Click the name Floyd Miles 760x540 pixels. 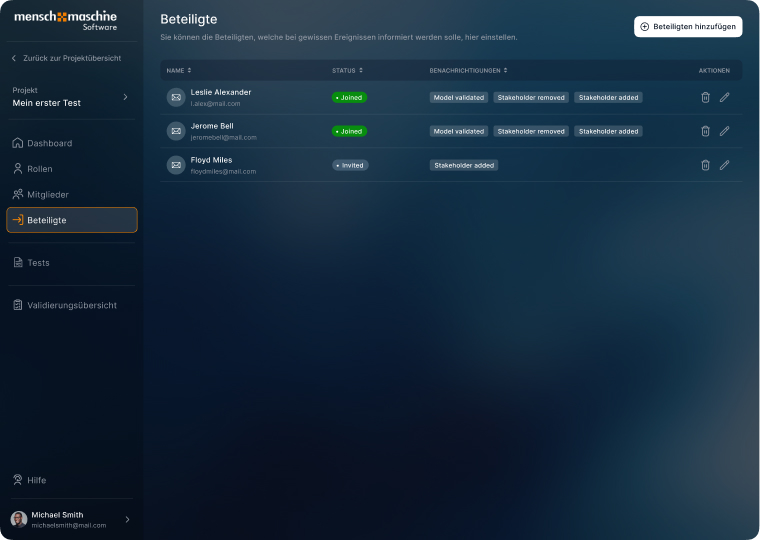211,160
